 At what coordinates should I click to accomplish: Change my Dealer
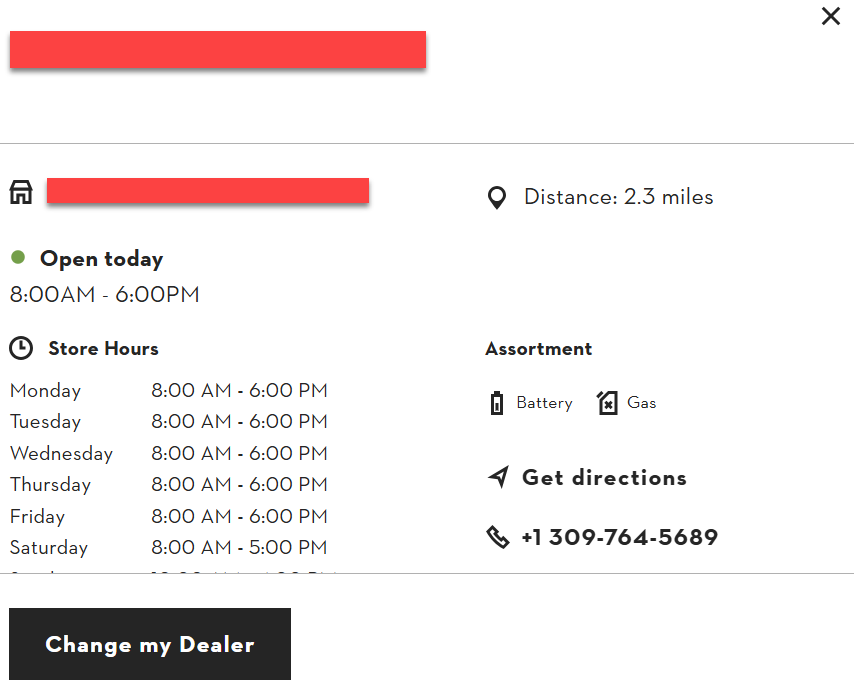coord(150,644)
